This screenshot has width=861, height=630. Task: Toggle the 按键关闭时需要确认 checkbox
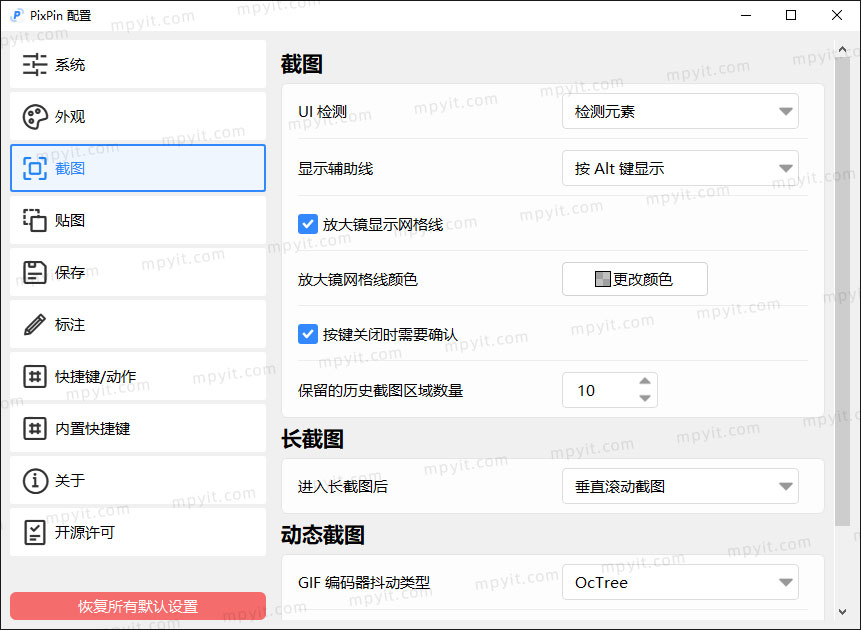point(308,334)
